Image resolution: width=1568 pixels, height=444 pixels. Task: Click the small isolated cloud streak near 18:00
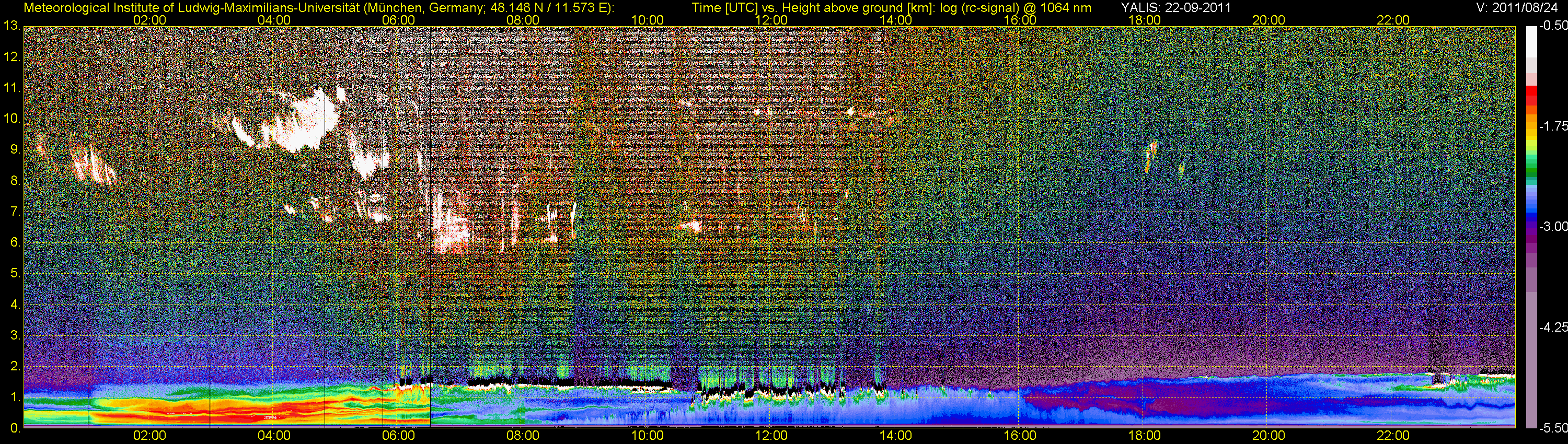pos(1150,156)
